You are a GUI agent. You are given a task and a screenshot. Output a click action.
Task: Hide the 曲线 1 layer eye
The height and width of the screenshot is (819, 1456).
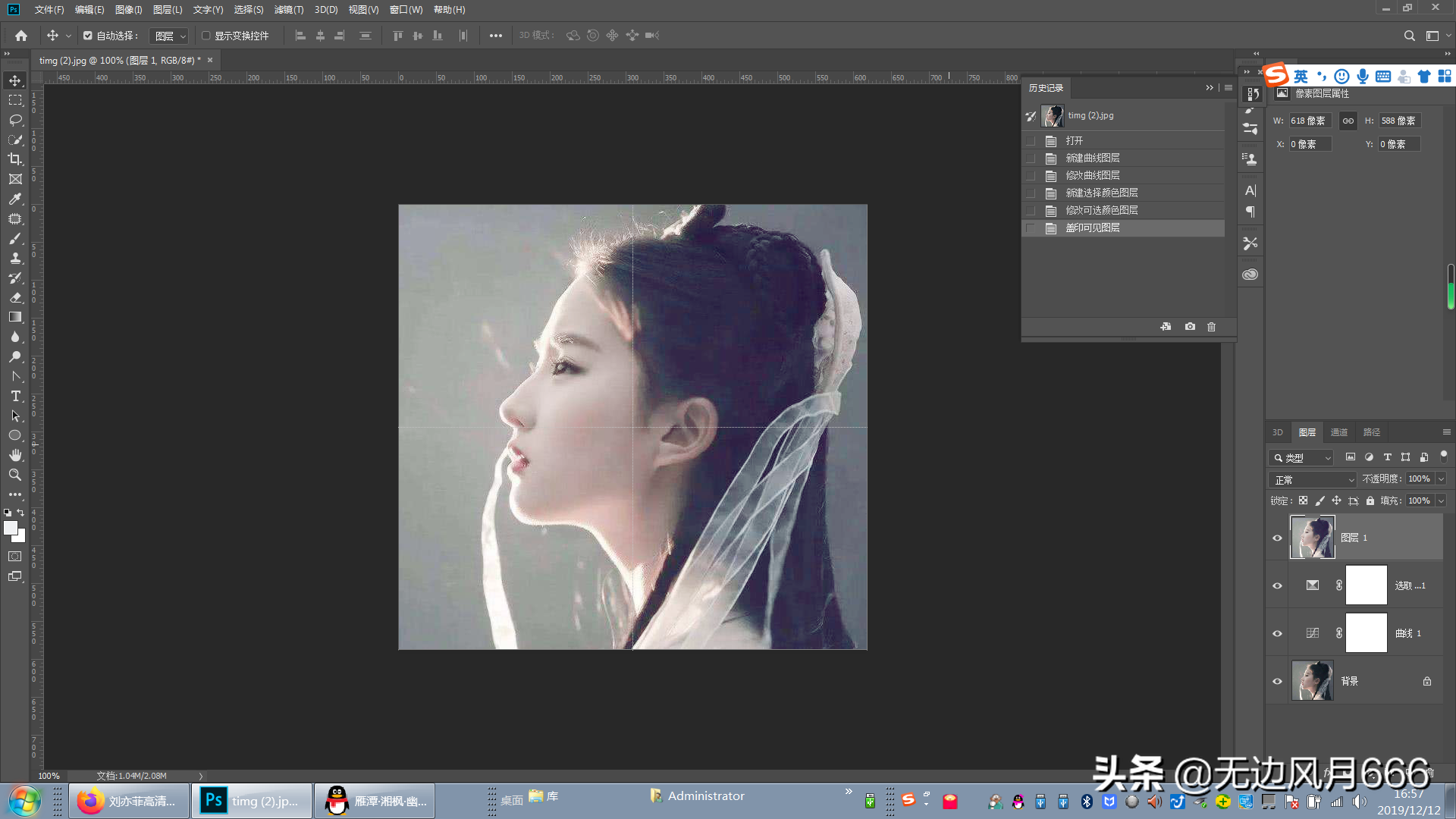[1277, 633]
